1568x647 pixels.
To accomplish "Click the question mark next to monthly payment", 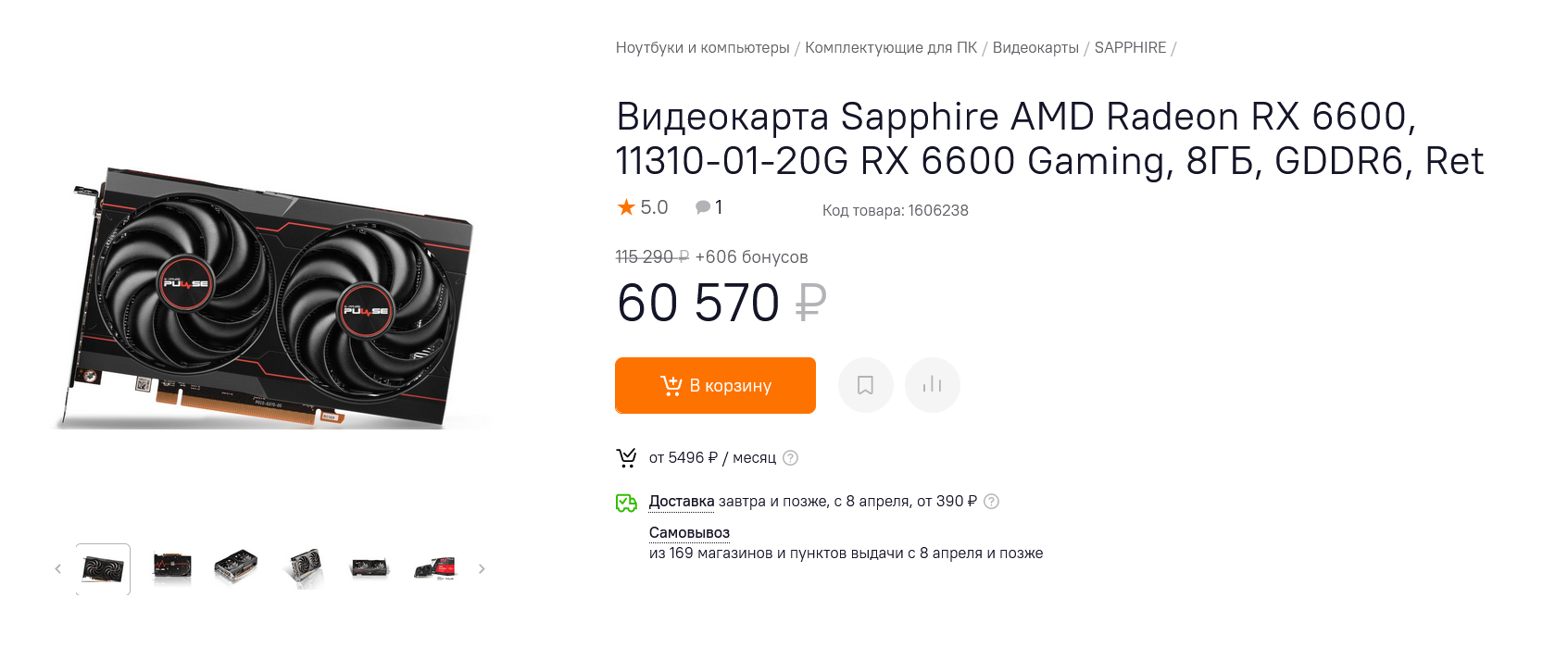I will tap(790, 458).
